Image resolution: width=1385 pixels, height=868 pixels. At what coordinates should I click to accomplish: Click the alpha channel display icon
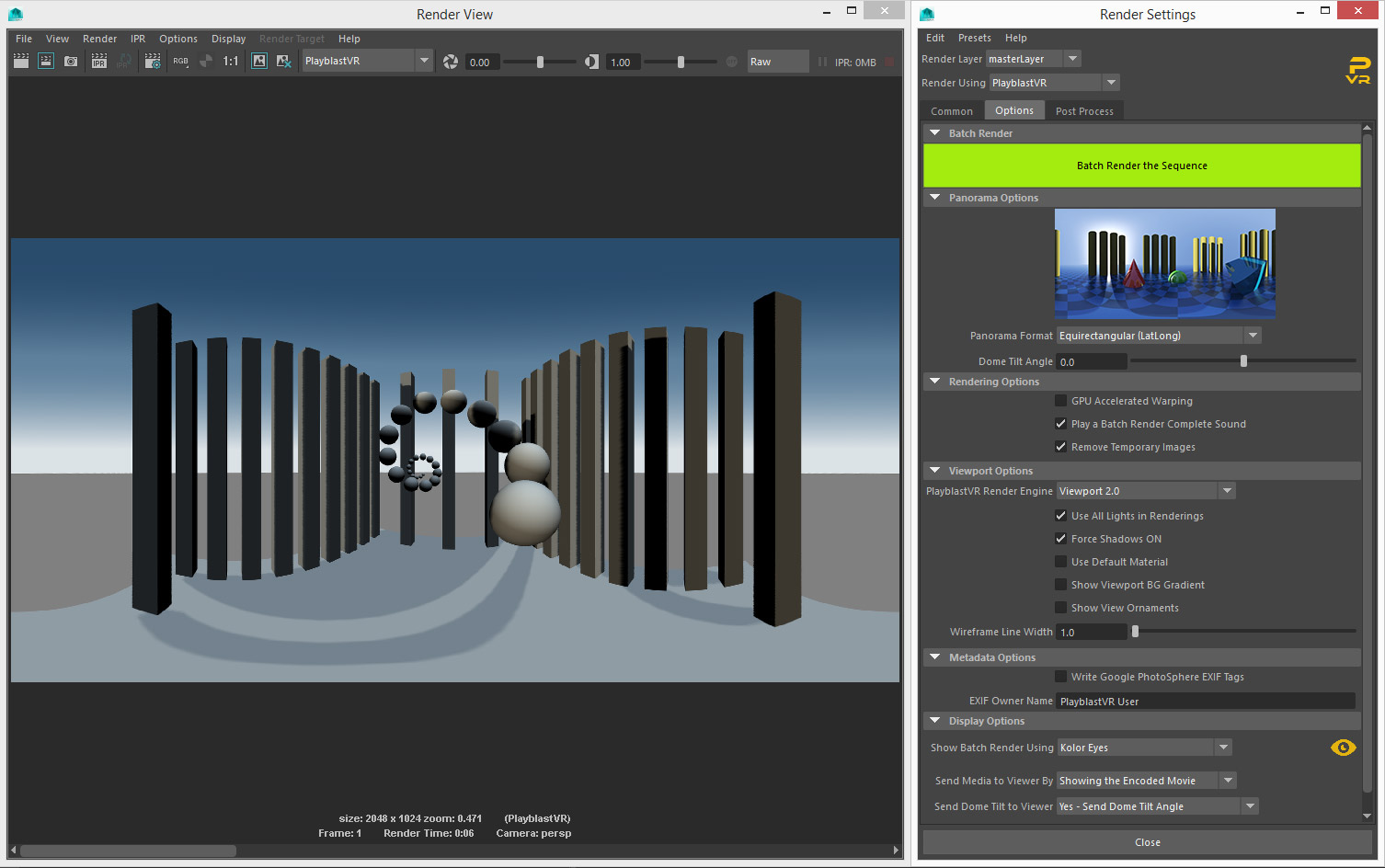click(206, 61)
